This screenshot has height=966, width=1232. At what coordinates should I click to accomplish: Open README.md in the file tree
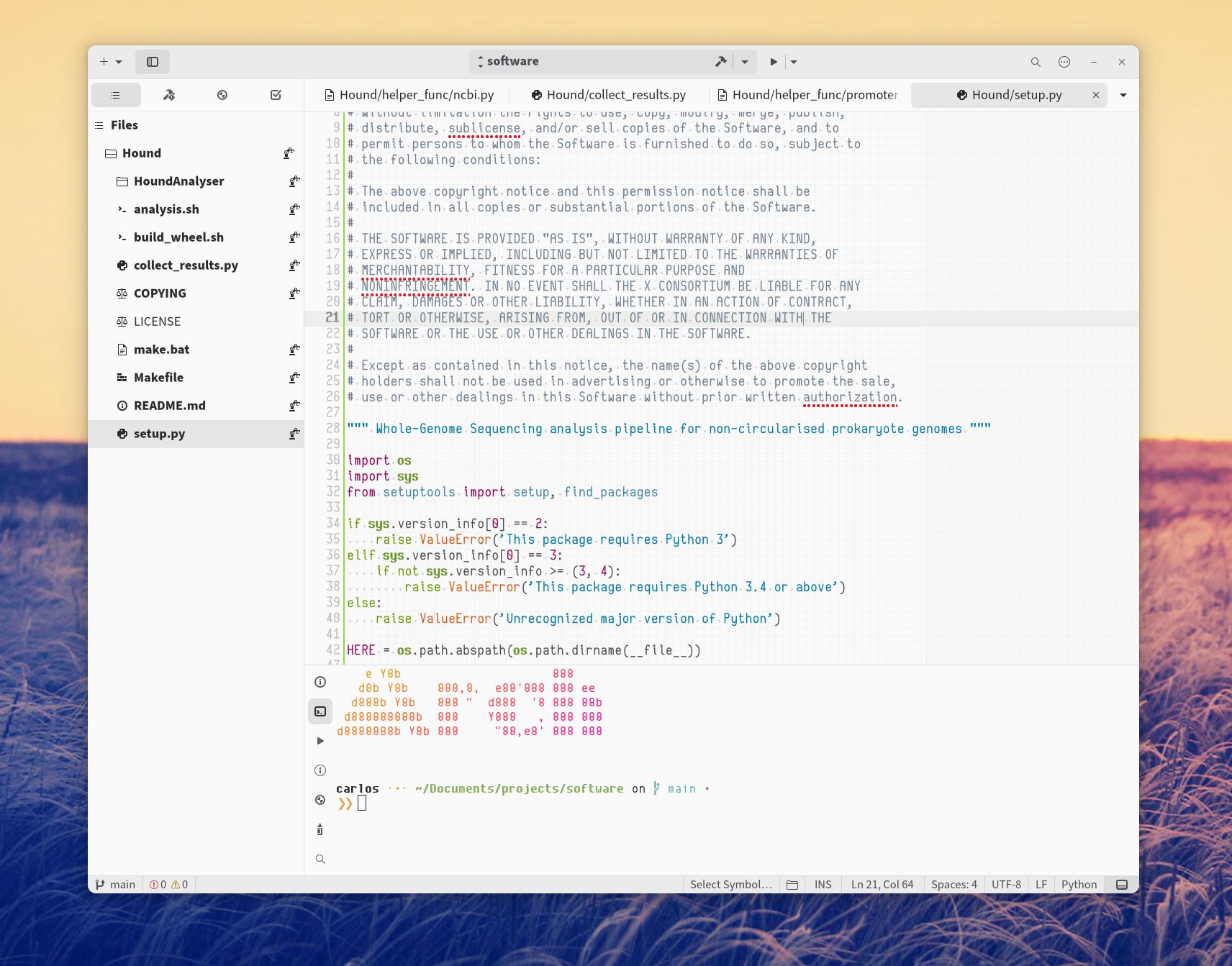click(169, 406)
